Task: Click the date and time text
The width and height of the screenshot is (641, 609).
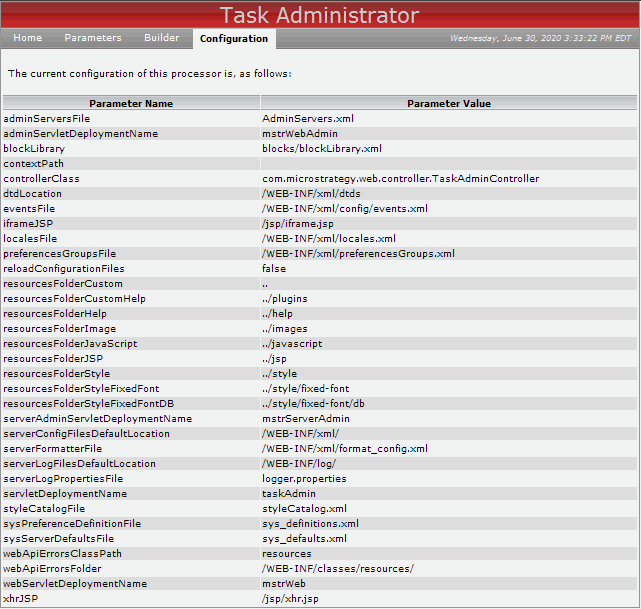Action: coord(540,38)
